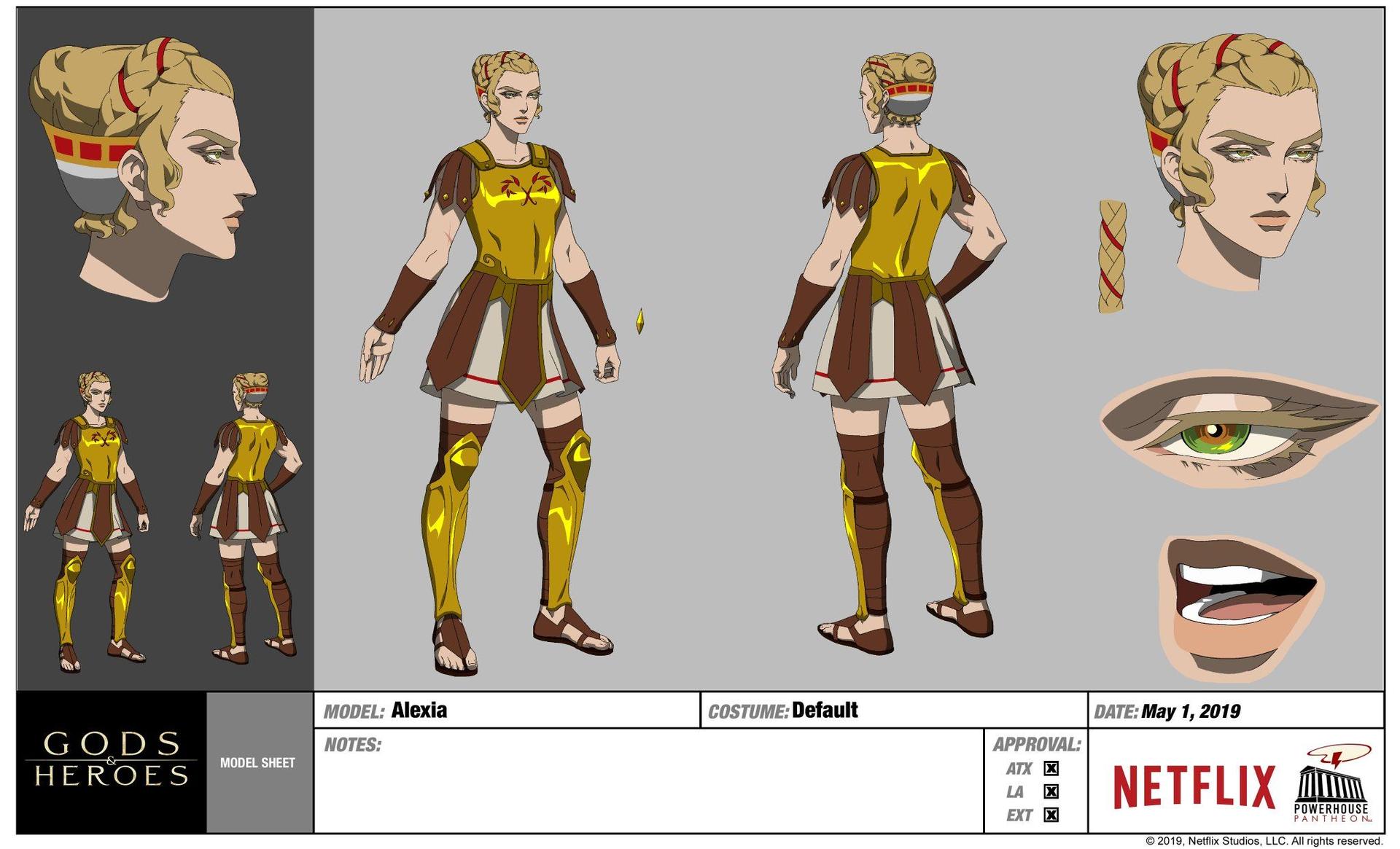This screenshot has width=1400, height=849.
Task: Click the costume value 'Default'
Action: pos(825,710)
